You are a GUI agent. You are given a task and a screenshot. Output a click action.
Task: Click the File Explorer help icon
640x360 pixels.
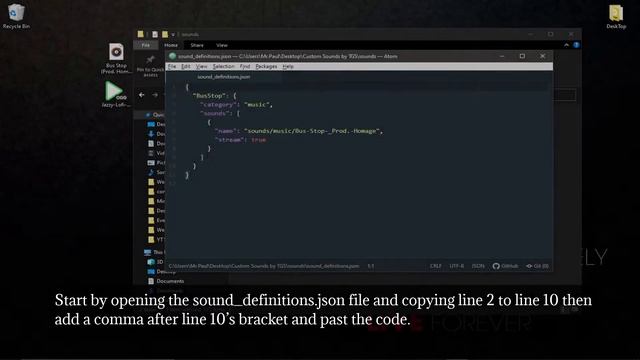(x=576, y=45)
